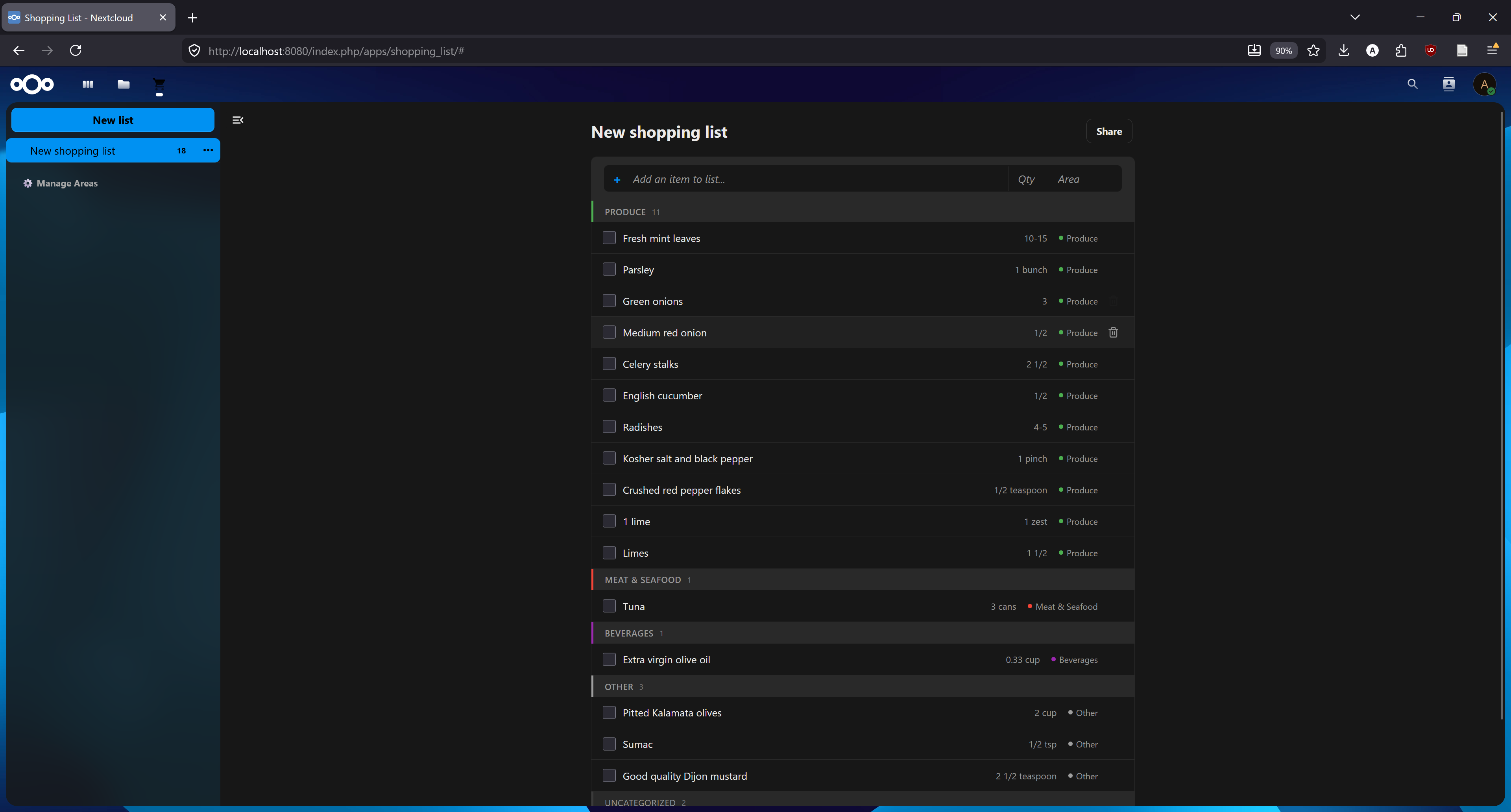Click the plus icon to add an item
1511x812 pixels.
(x=617, y=179)
